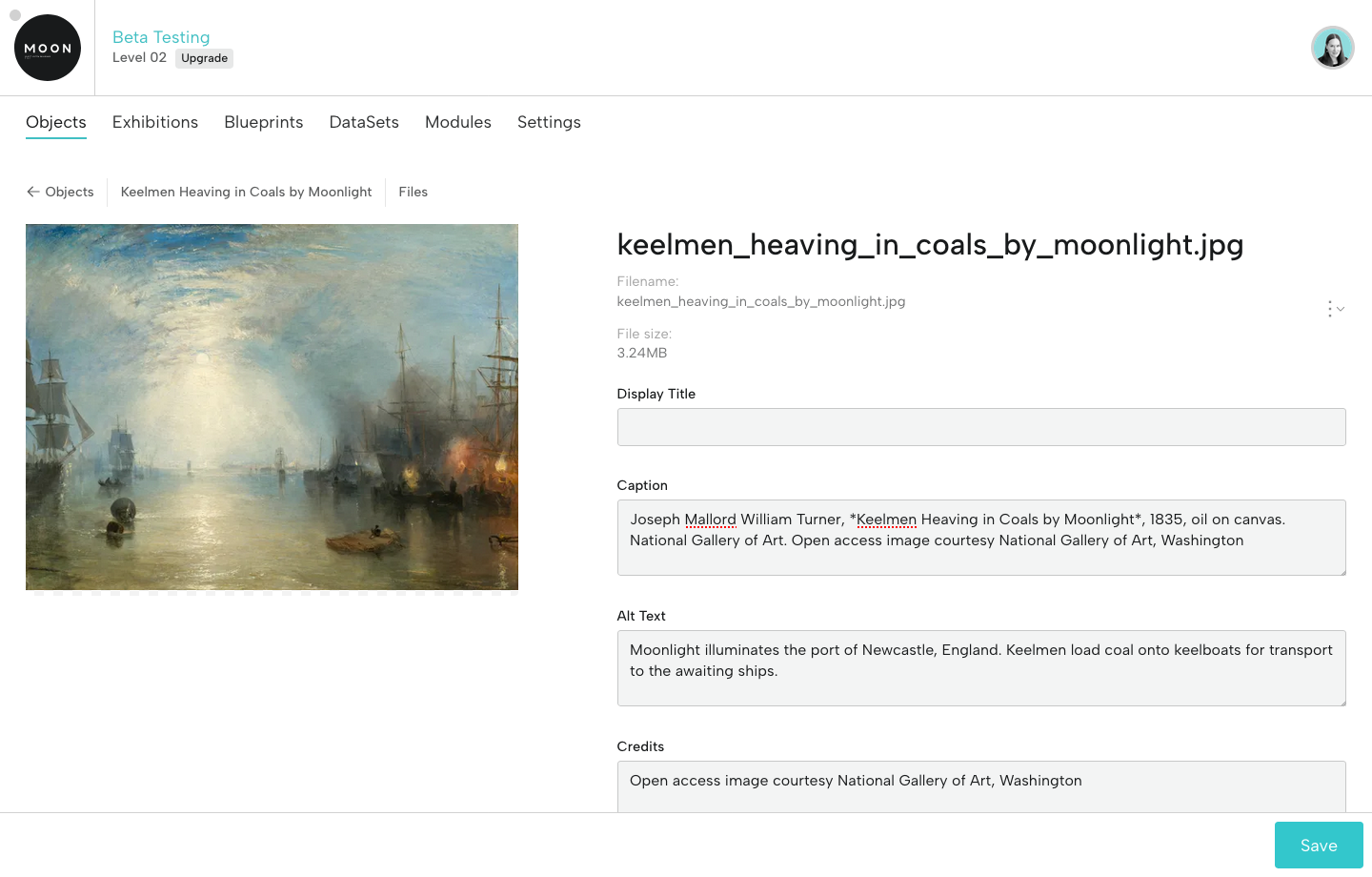Click the back arrow to Objects

(33, 192)
